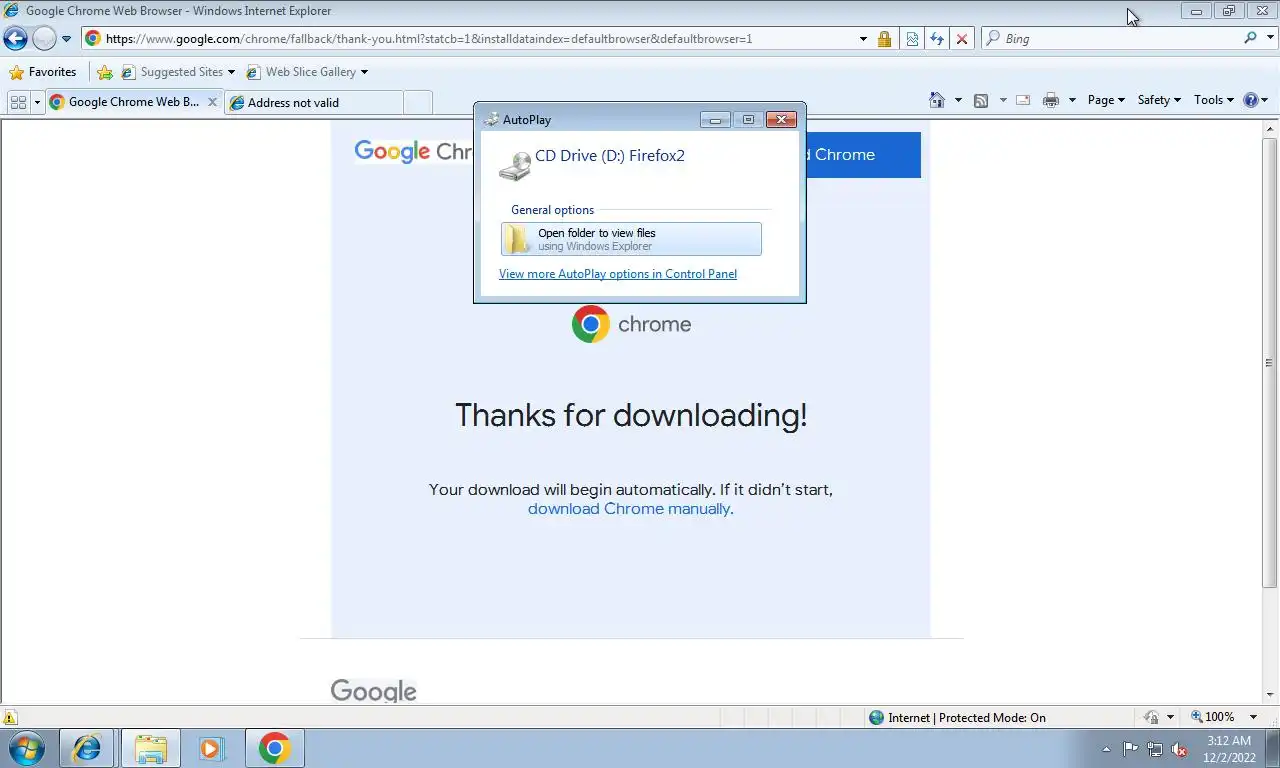Image resolution: width=1280 pixels, height=768 pixels.
Task: Open the Tools menu
Action: [1214, 100]
